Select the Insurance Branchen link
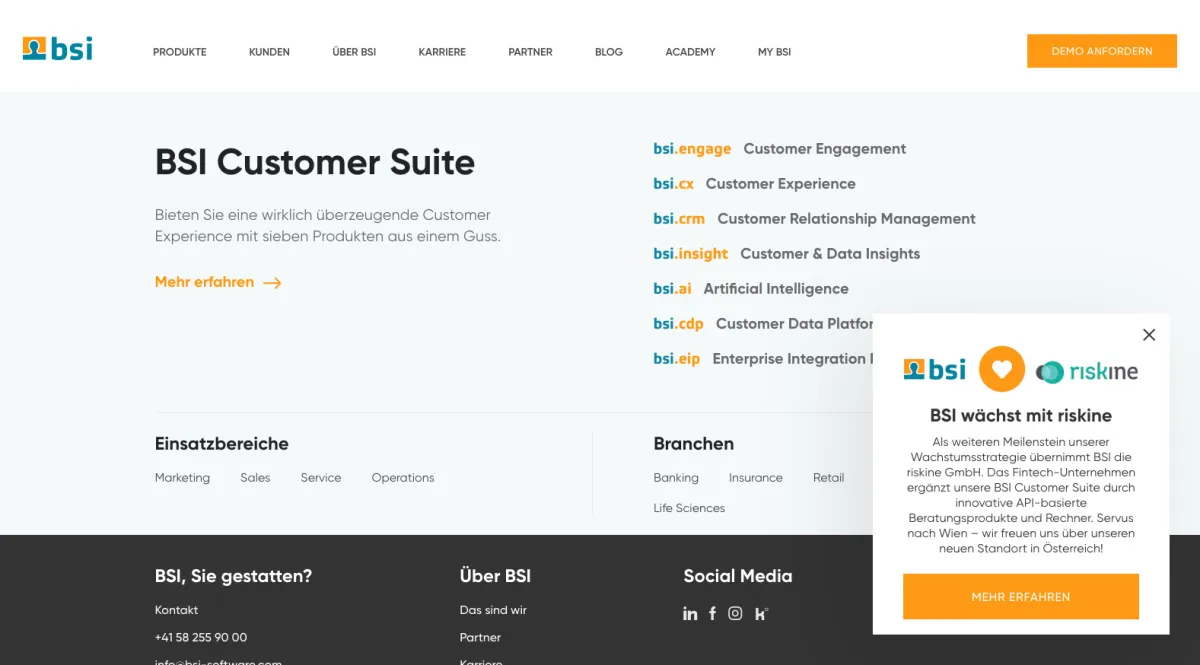This screenshot has width=1200, height=665. pyautogui.click(x=755, y=478)
